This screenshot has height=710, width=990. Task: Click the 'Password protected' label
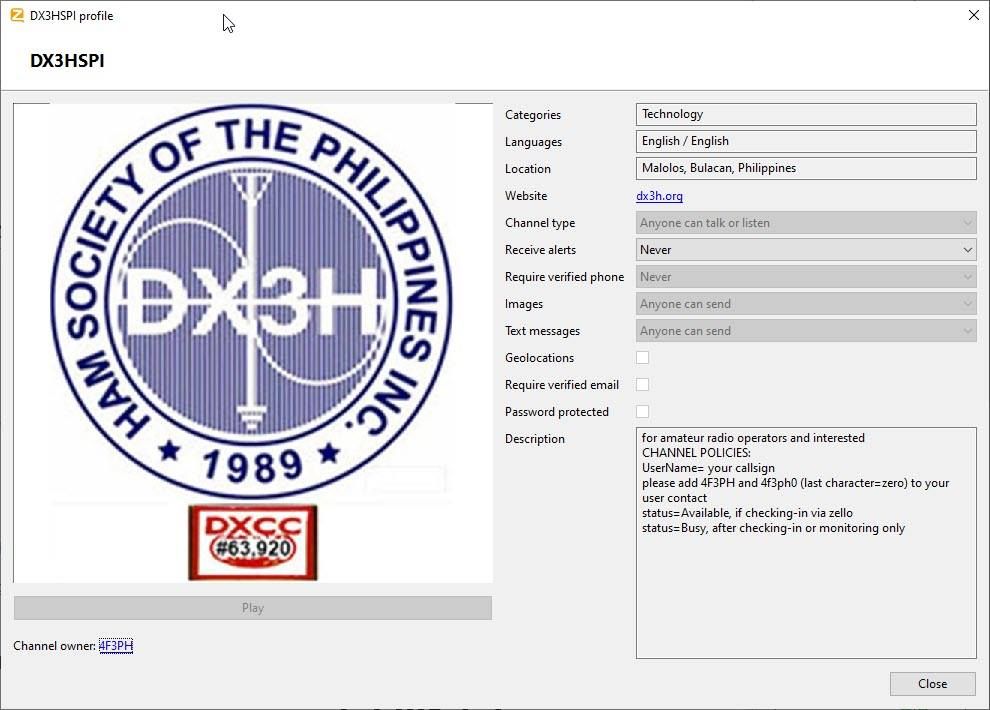(x=557, y=411)
